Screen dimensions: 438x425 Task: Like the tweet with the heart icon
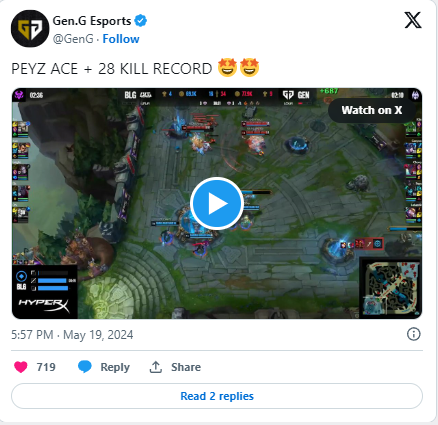tap(21, 367)
